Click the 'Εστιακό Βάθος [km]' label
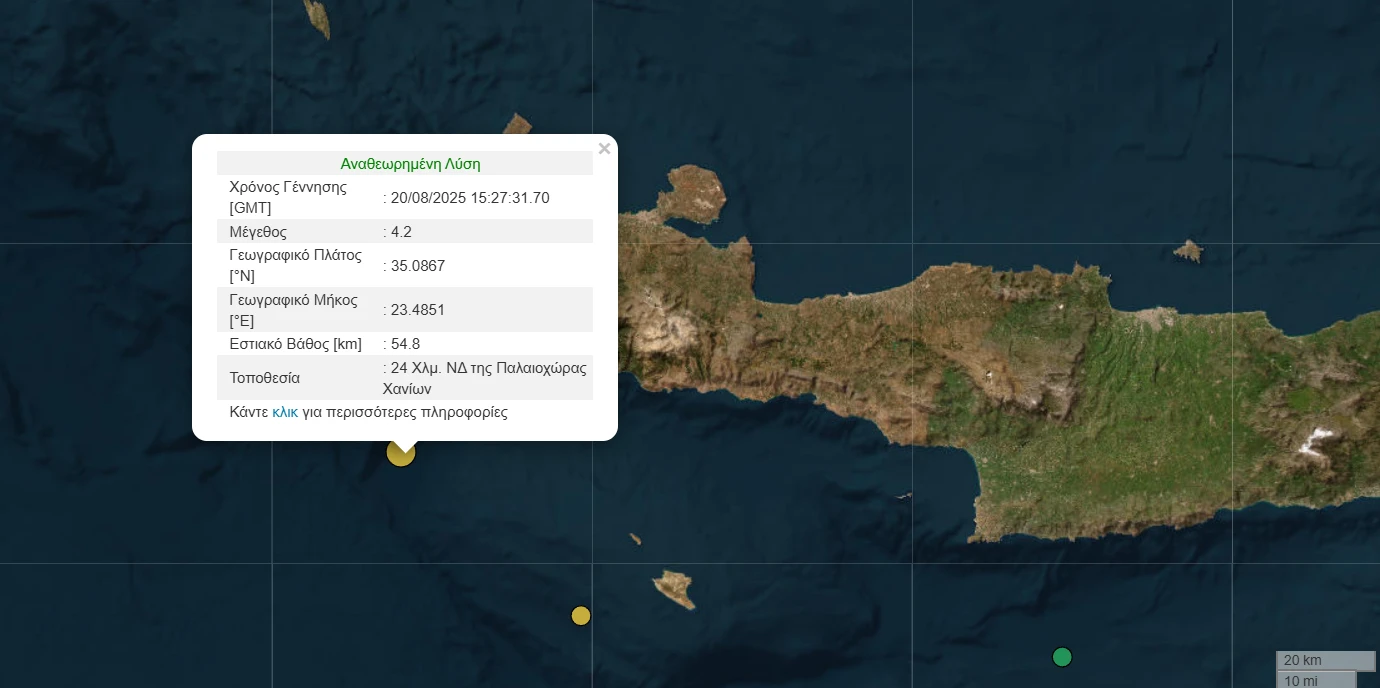Image resolution: width=1380 pixels, height=688 pixels. click(296, 344)
